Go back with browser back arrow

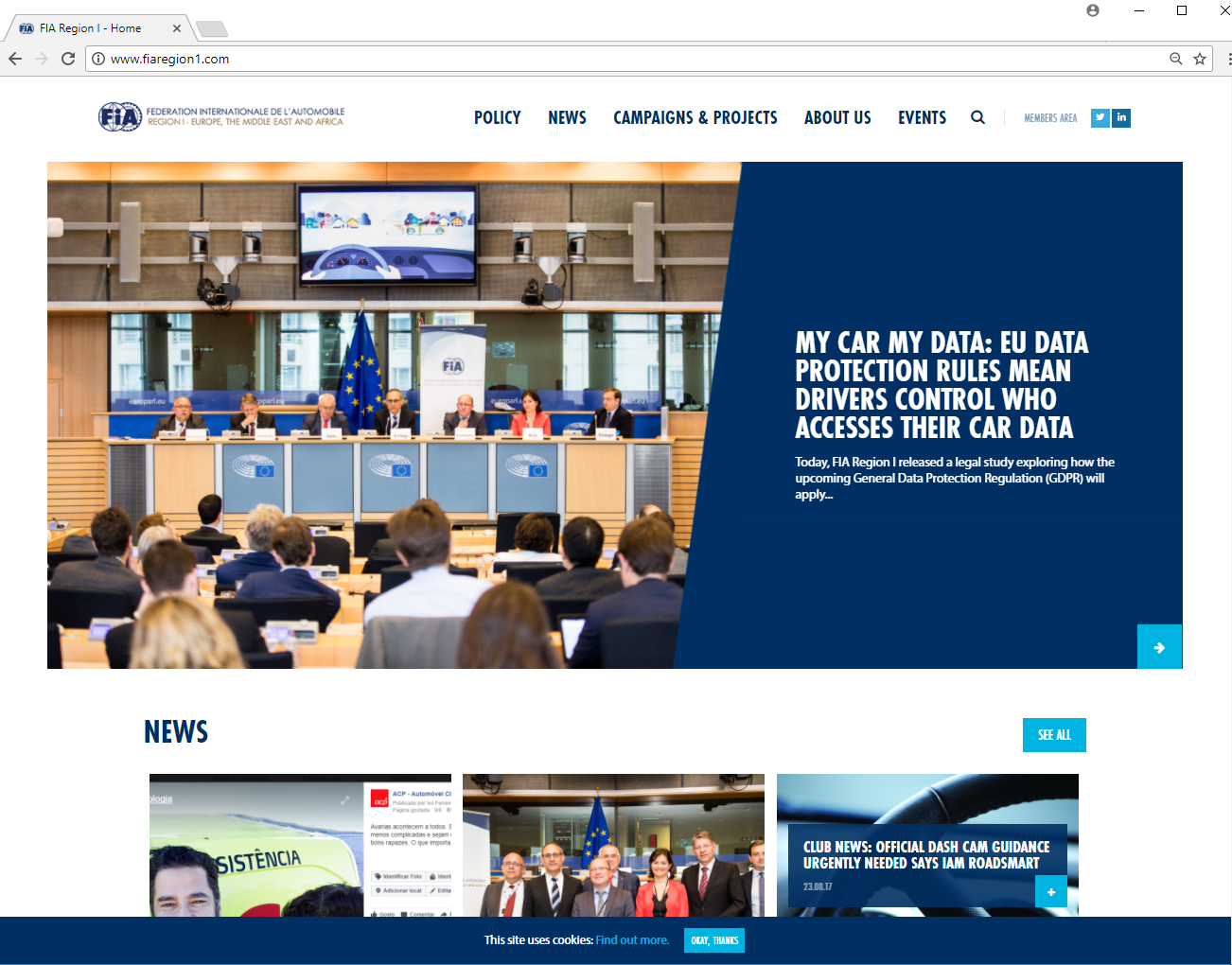tap(15, 59)
